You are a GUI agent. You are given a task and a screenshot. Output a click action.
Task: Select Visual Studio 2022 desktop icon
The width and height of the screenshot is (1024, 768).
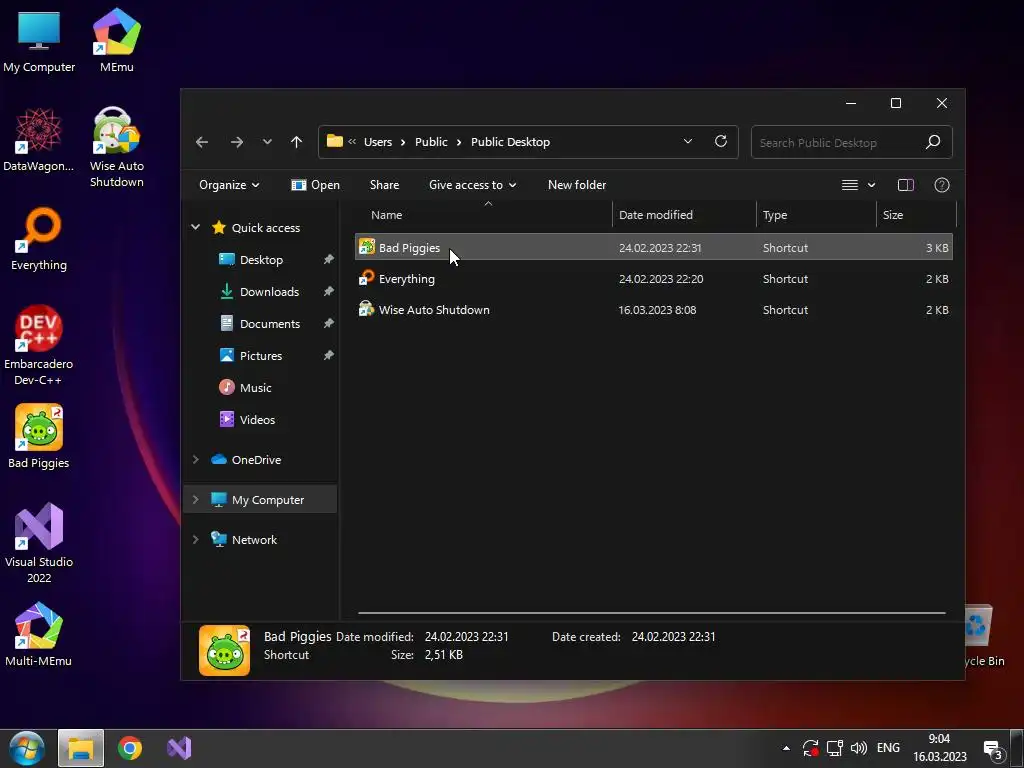coord(39,543)
